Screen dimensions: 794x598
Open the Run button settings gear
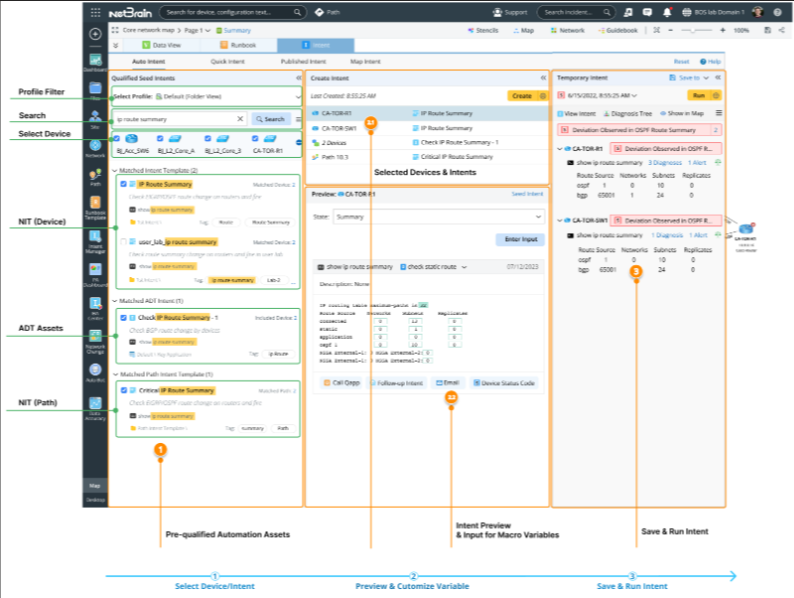pyautogui.click(x=716, y=95)
